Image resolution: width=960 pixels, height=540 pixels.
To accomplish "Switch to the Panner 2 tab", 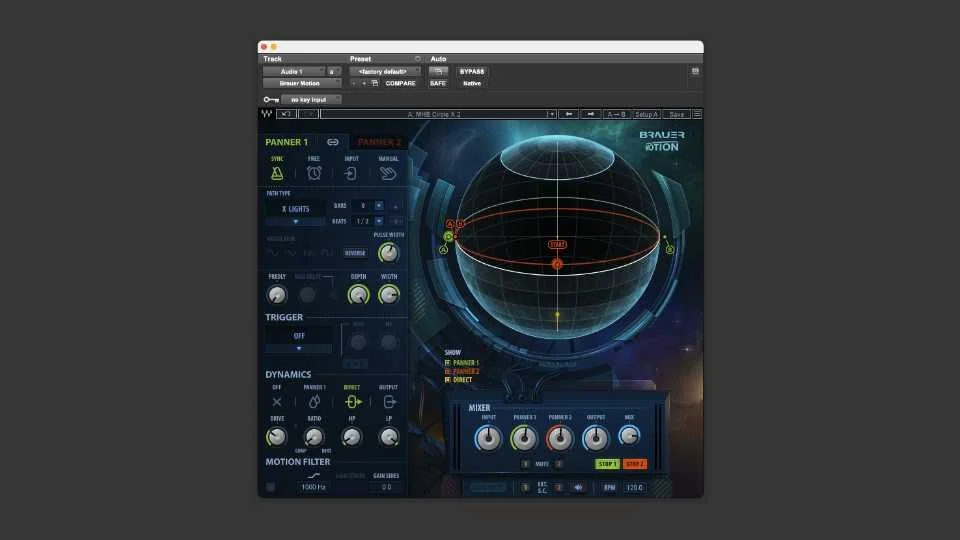I will [380, 142].
